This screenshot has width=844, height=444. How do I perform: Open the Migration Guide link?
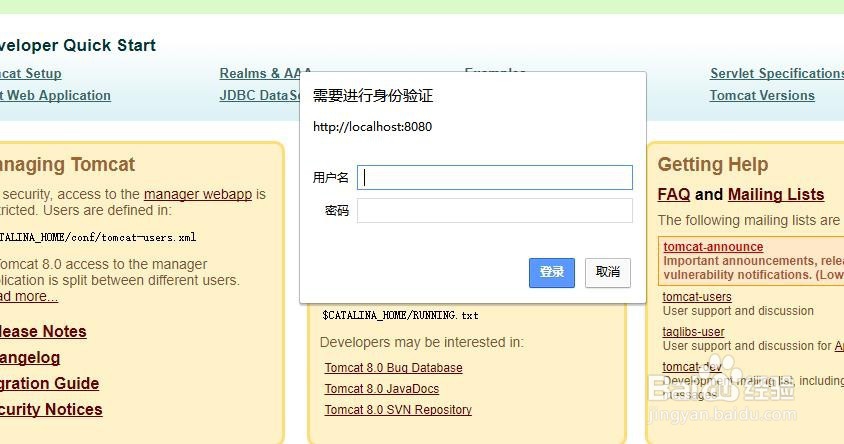point(50,384)
